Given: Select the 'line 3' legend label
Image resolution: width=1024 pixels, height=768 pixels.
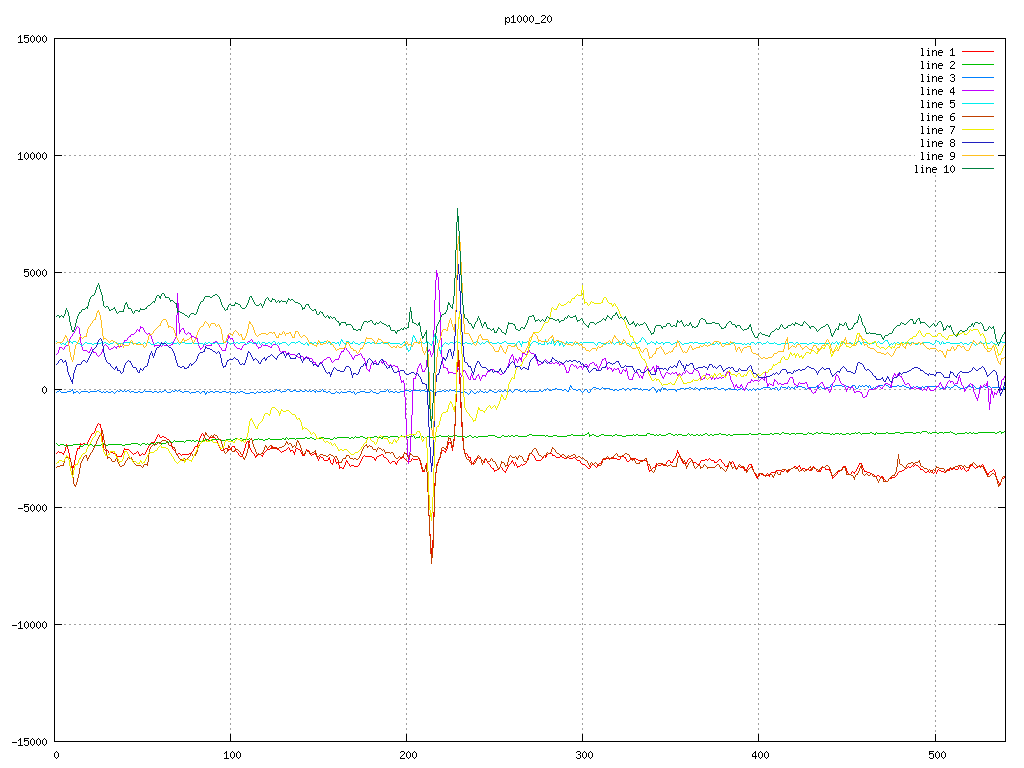Looking at the screenshot, I should 937,78.
